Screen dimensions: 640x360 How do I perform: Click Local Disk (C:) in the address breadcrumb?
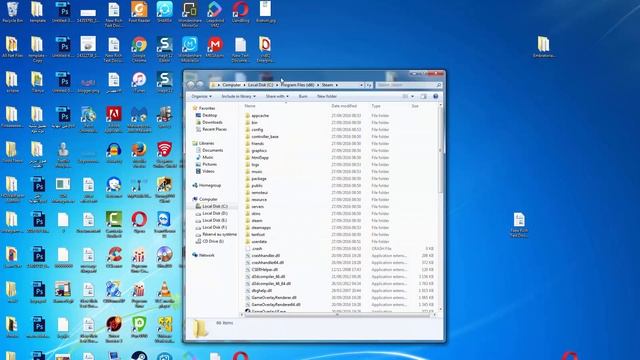pyautogui.click(x=260, y=85)
